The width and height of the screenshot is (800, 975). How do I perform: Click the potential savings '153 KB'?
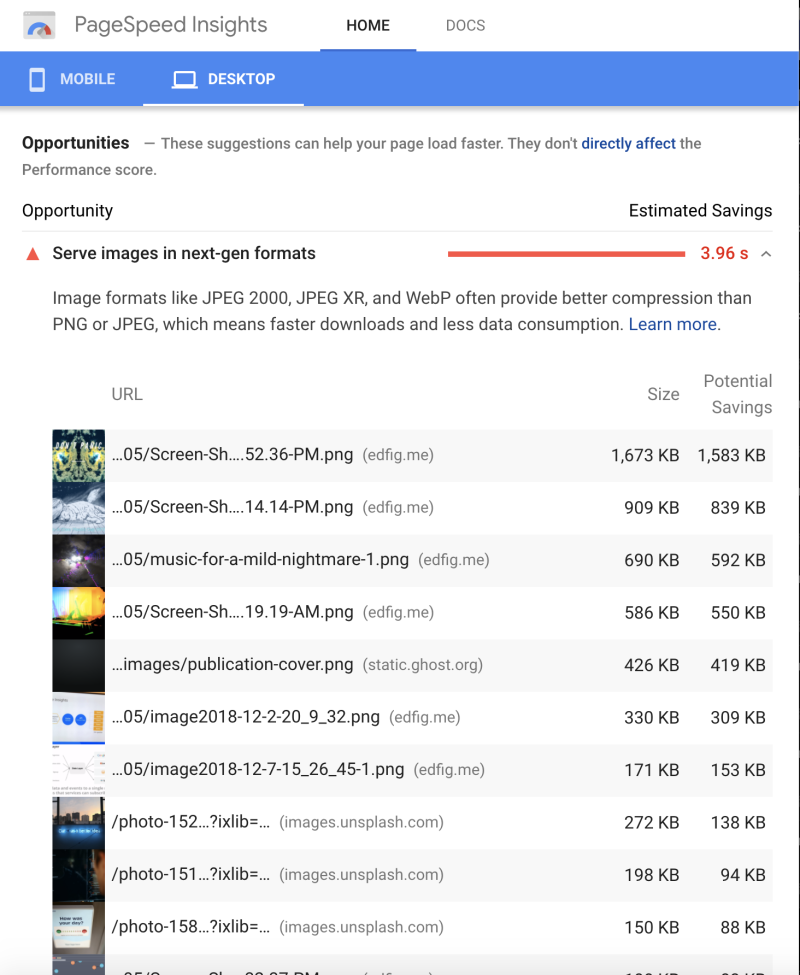pos(738,770)
